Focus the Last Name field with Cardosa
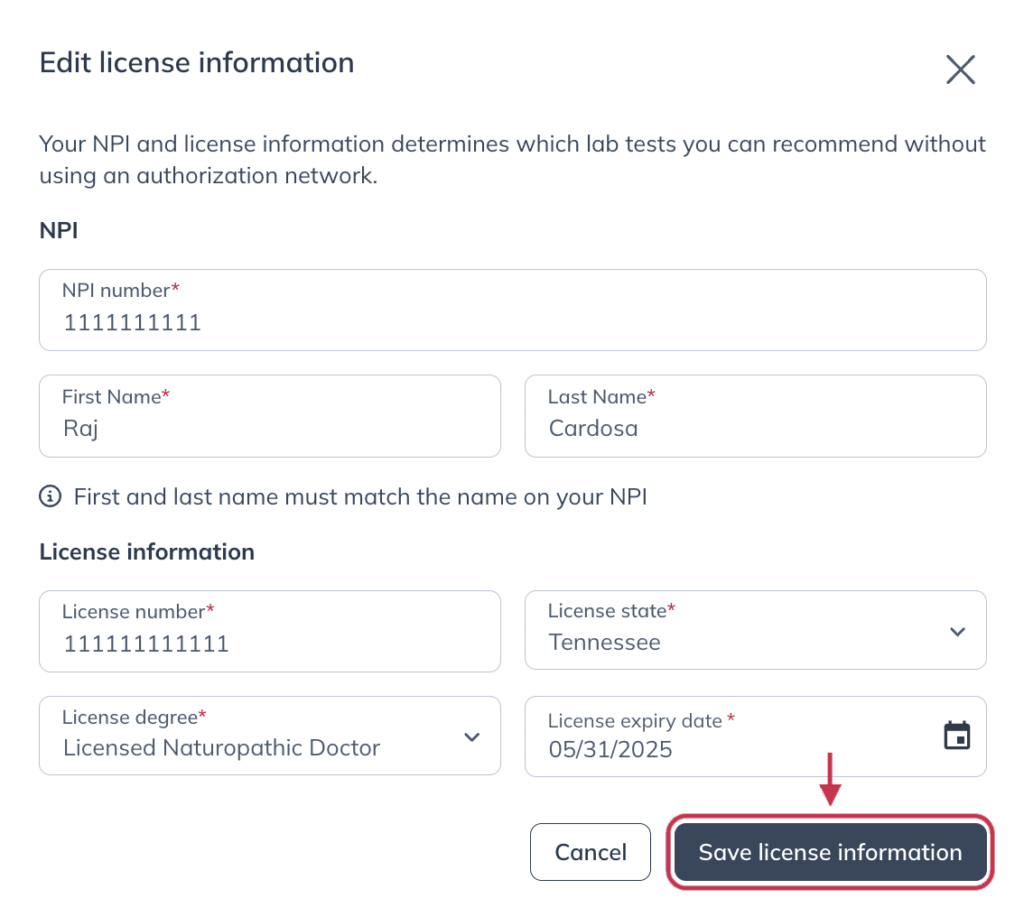 click(756, 416)
